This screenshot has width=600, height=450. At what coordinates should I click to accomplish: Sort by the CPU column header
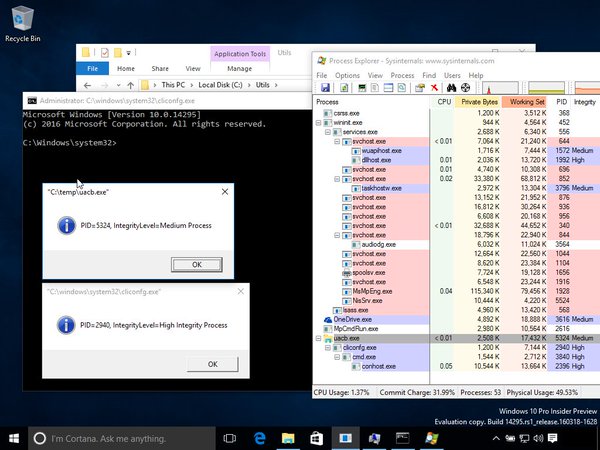444,102
